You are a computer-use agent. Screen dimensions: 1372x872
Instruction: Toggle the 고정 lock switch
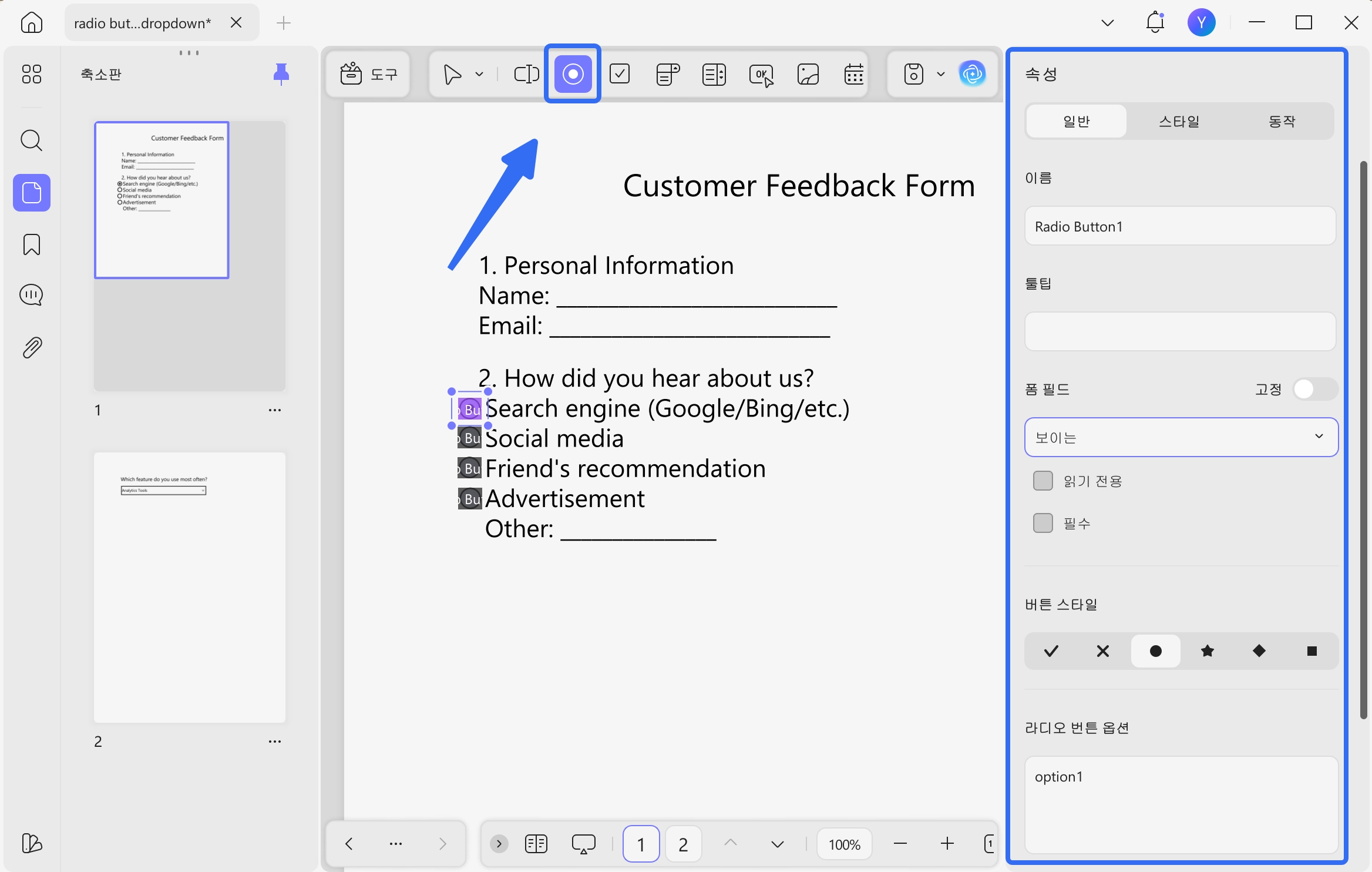[1314, 389]
